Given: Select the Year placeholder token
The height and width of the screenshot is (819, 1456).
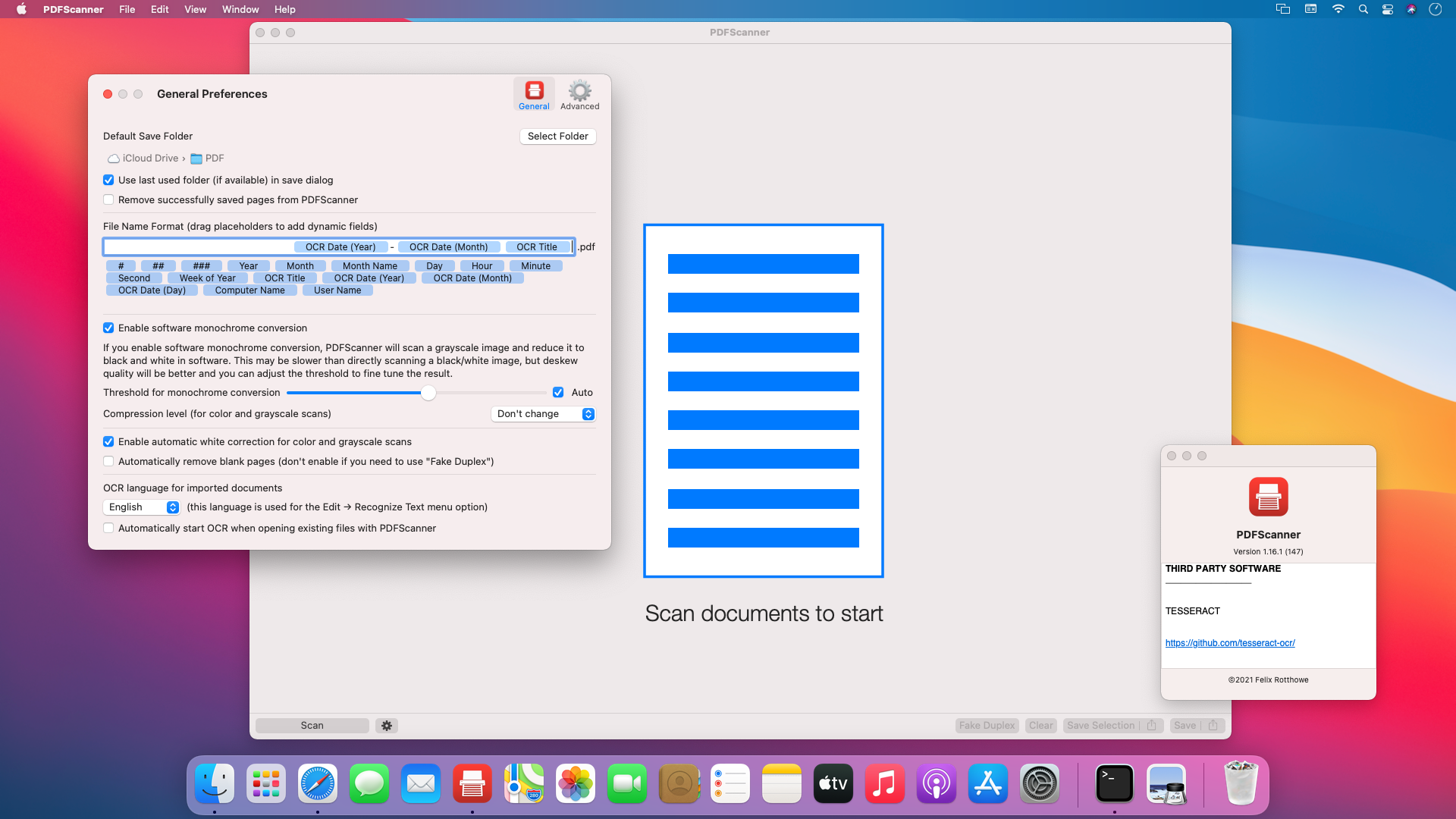Looking at the screenshot, I should tap(248, 266).
